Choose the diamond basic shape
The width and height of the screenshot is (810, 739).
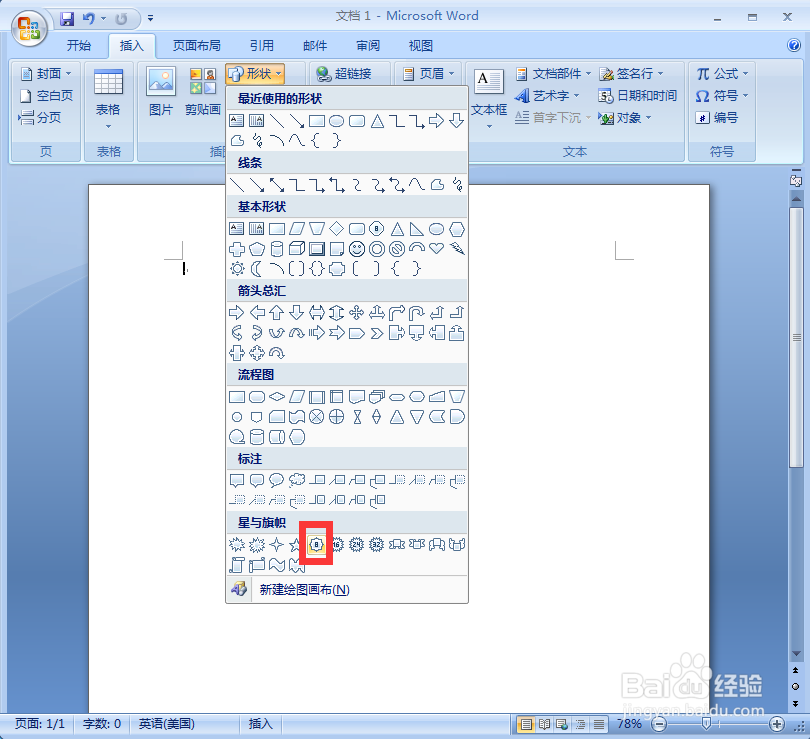click(336, 229)
